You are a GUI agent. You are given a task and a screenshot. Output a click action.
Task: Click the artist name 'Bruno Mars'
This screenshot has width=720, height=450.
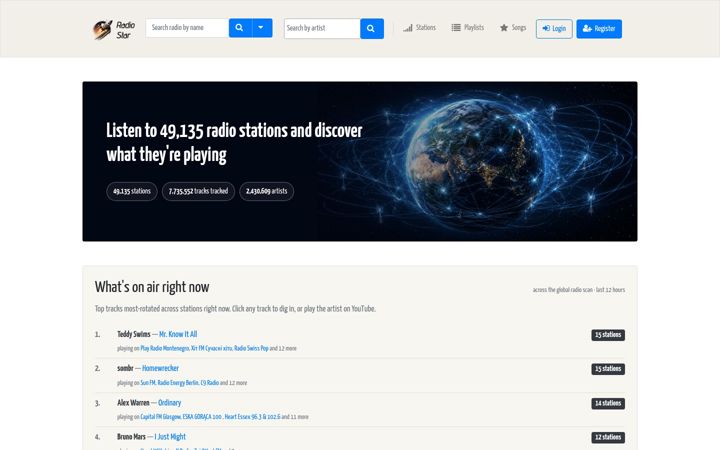click(131, 437)
